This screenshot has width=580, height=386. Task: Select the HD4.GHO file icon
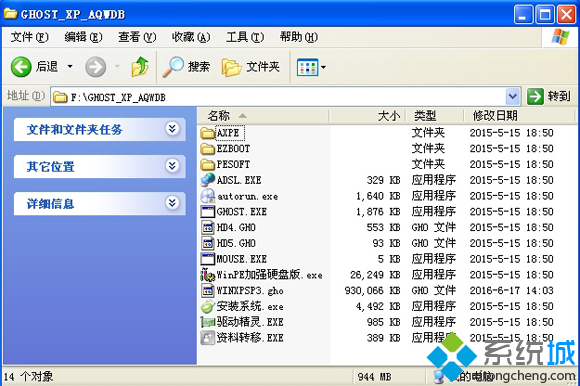tap(208, 227)
